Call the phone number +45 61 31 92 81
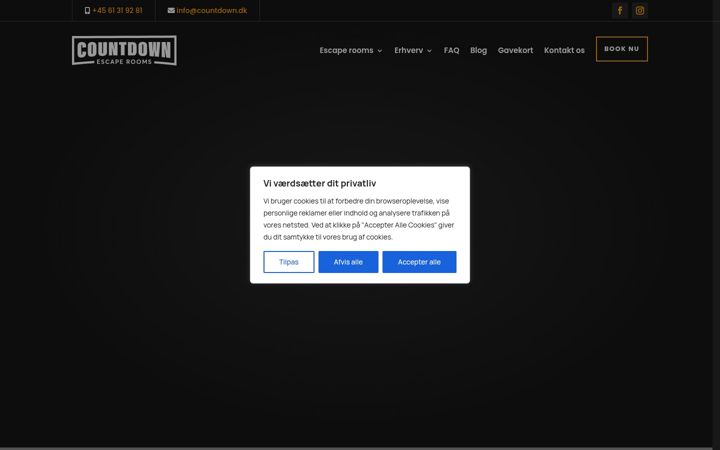This screenshot has height=450, width=720. click(118, 11)
